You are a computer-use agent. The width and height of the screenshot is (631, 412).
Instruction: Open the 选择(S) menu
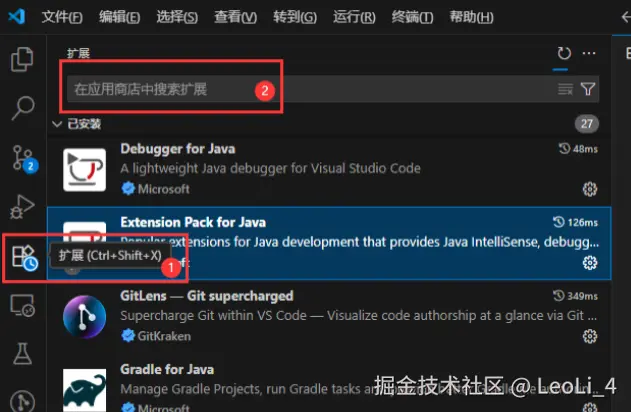177,17
